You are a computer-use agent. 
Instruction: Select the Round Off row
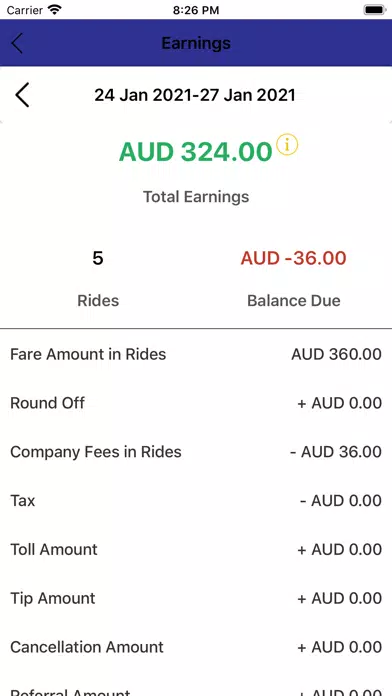tap(196, 403)
